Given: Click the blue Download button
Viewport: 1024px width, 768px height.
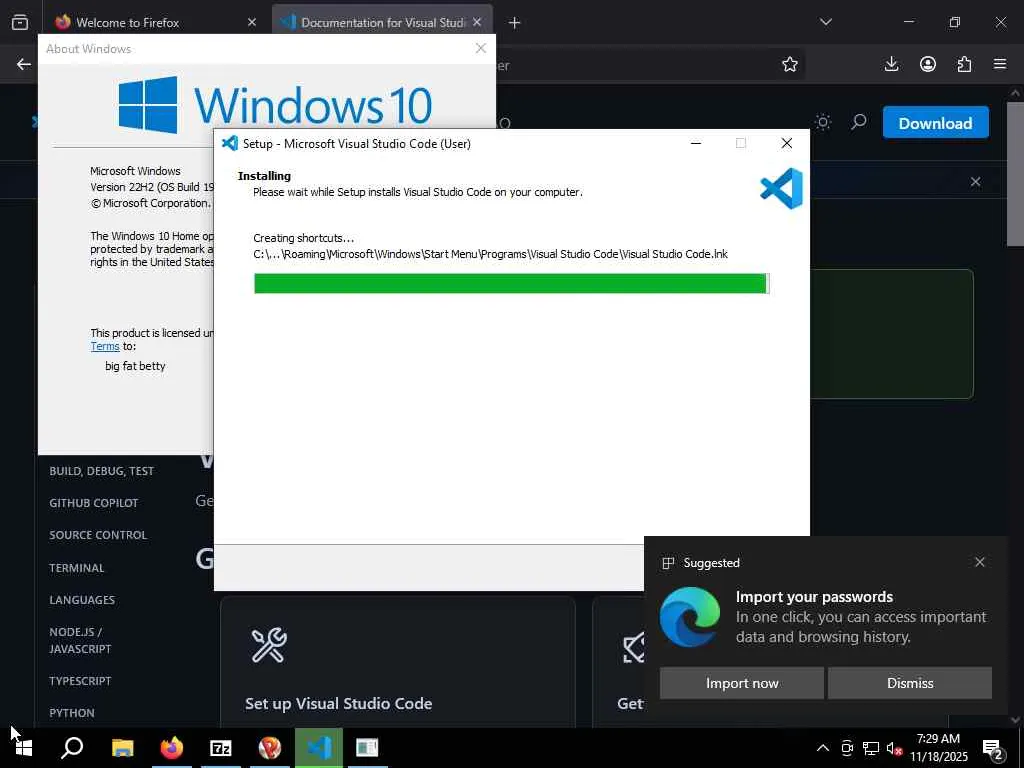Looking at the screenshot, I should point(935,123).
